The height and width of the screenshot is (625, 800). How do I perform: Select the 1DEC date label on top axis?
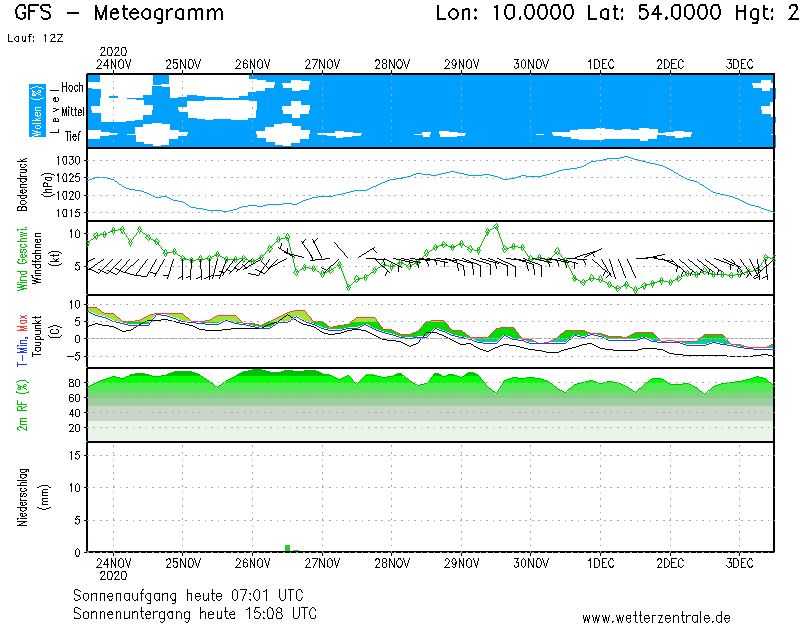pos(600,64)
